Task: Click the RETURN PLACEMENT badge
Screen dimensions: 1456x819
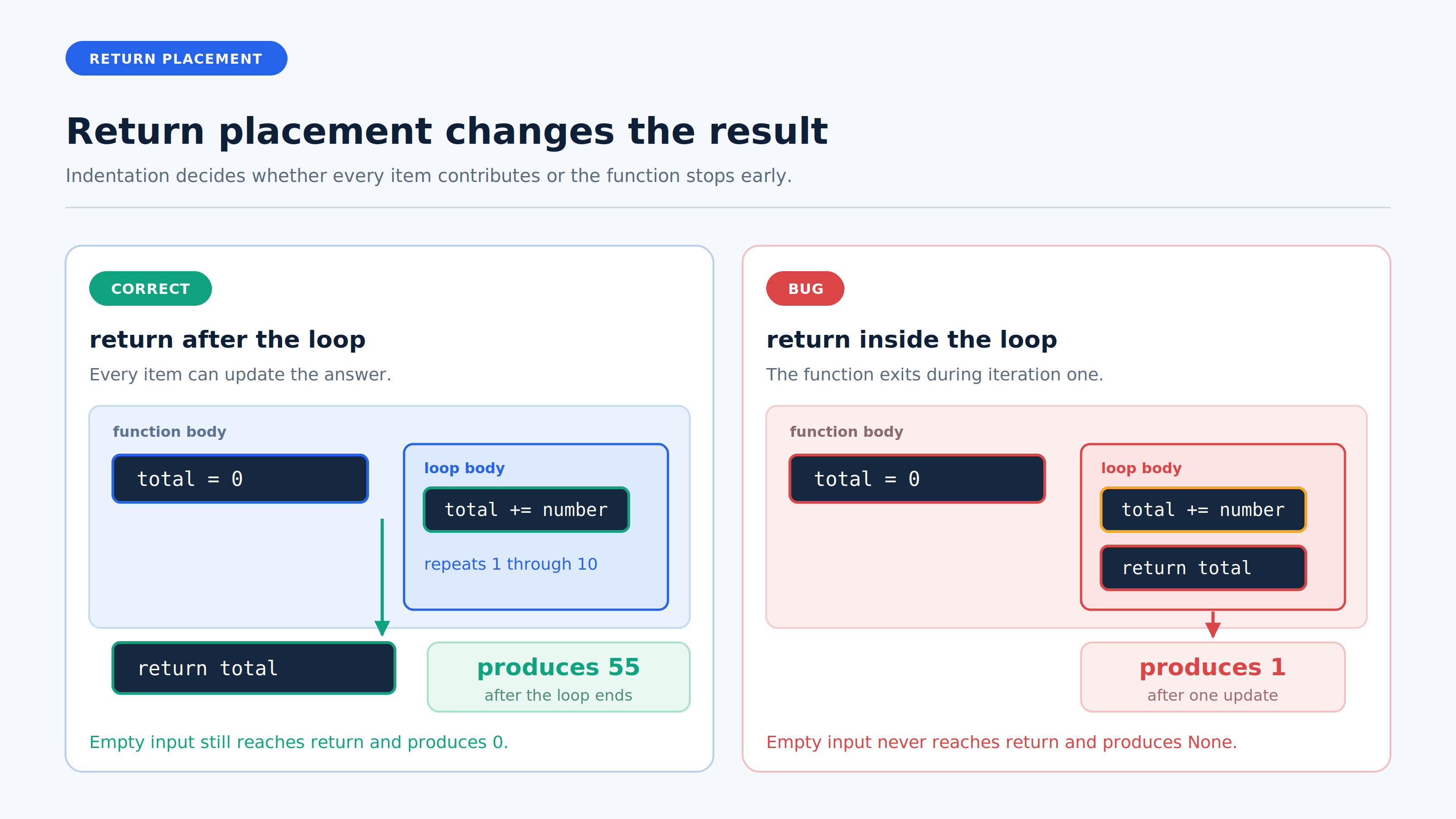Action: [x=177, y=58]
